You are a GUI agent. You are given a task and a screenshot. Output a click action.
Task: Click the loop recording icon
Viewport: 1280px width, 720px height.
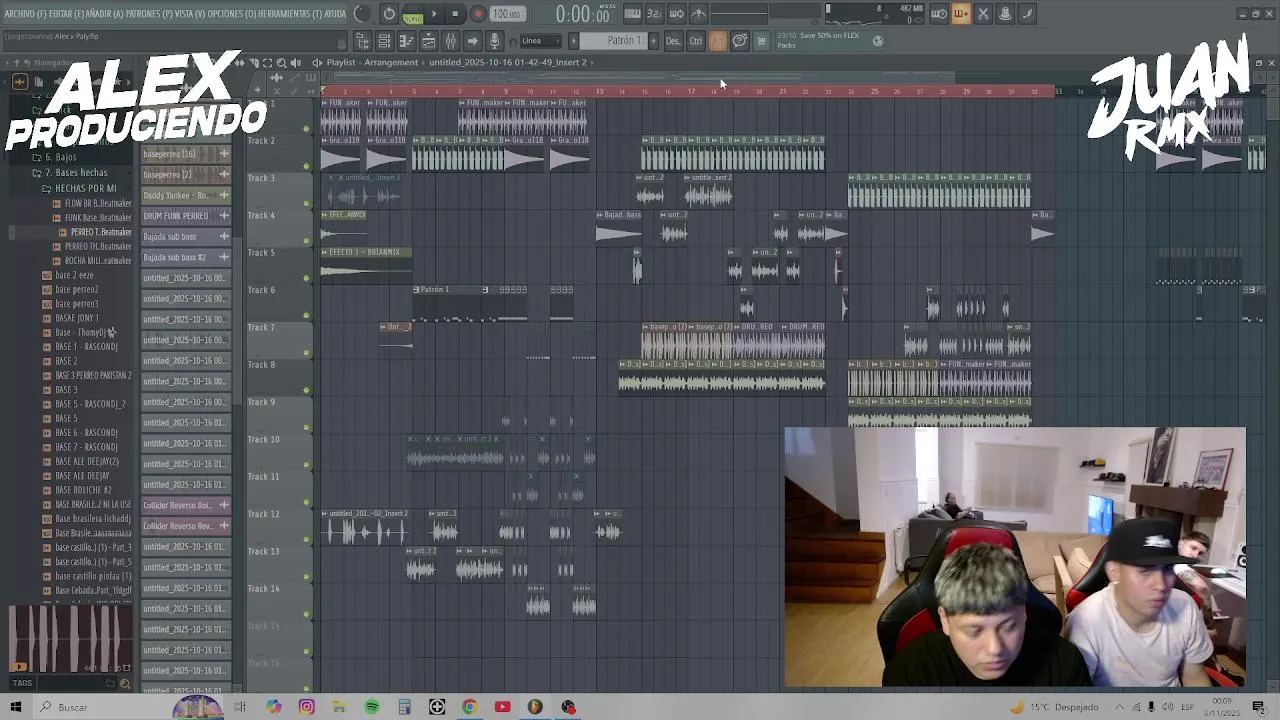pyautogui.click(x=677, y=14)
